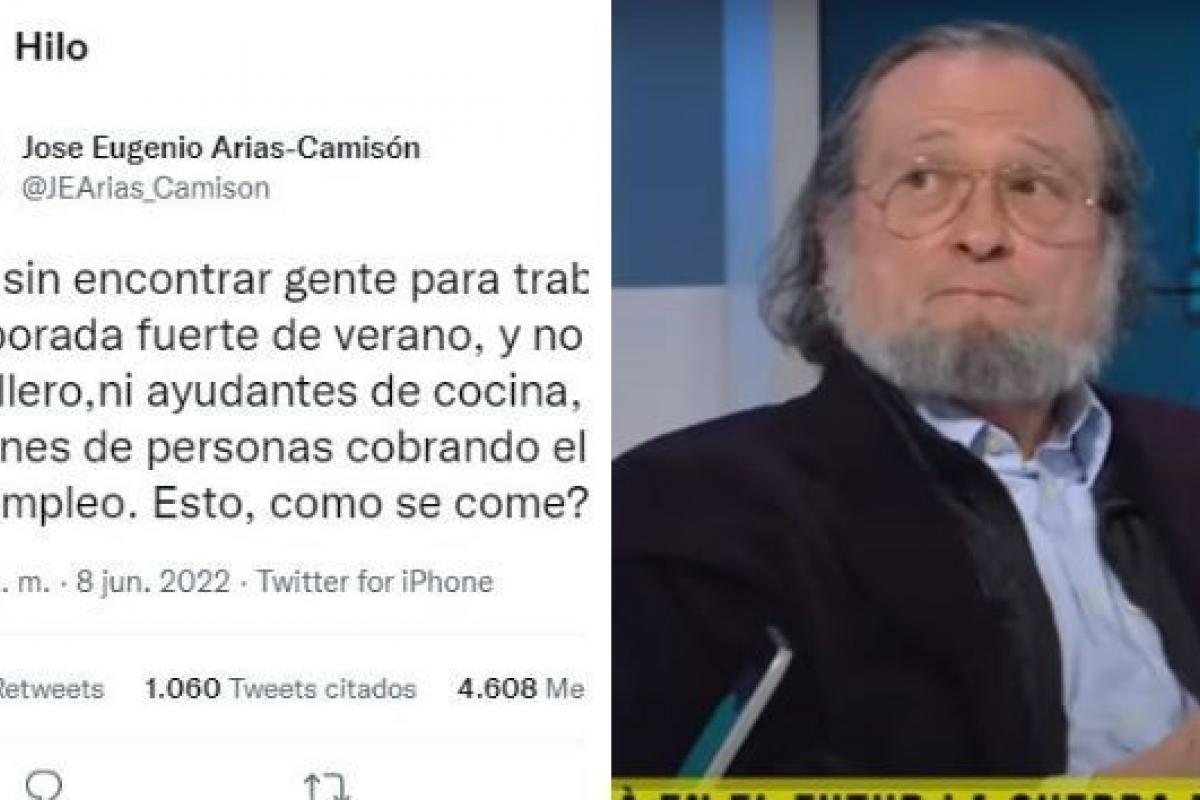Click the Hilo header title

tap(52, 49)
